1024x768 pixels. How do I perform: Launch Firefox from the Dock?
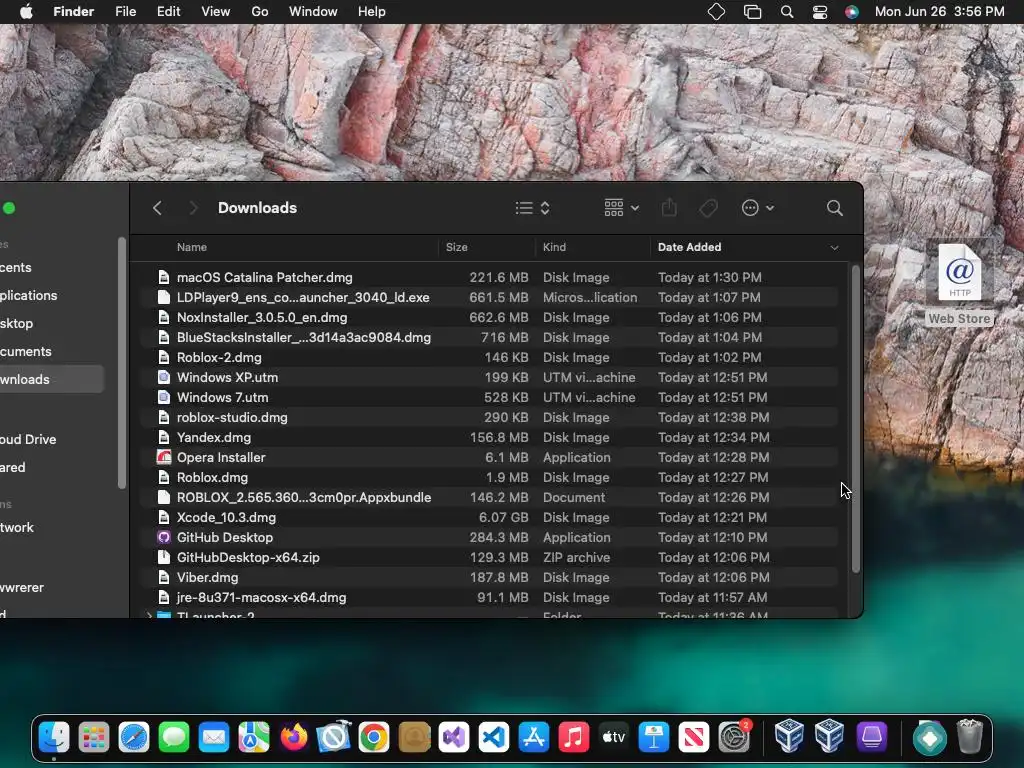294,737
